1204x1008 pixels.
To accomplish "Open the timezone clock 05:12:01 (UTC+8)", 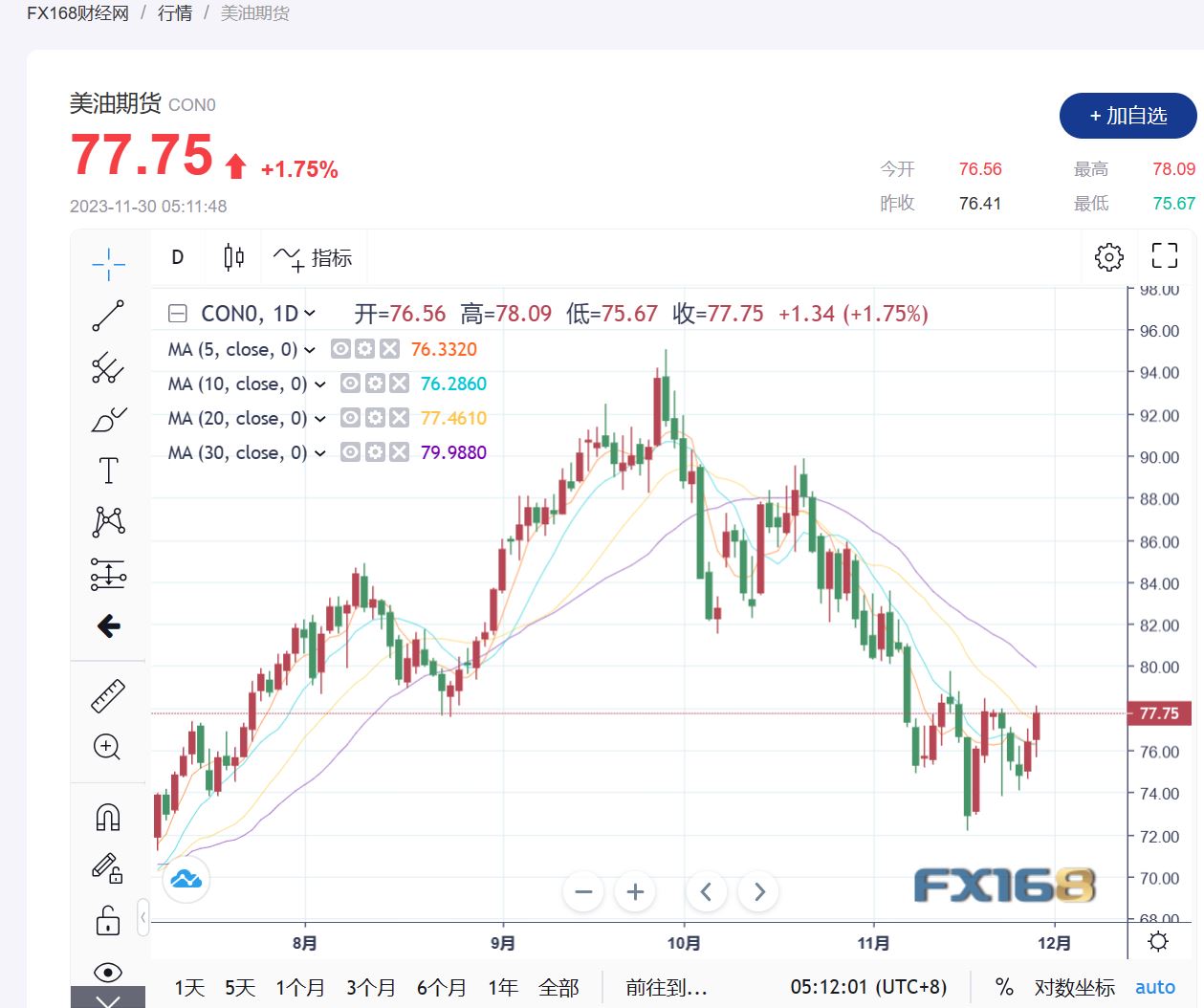I will [x=868, y=987].
